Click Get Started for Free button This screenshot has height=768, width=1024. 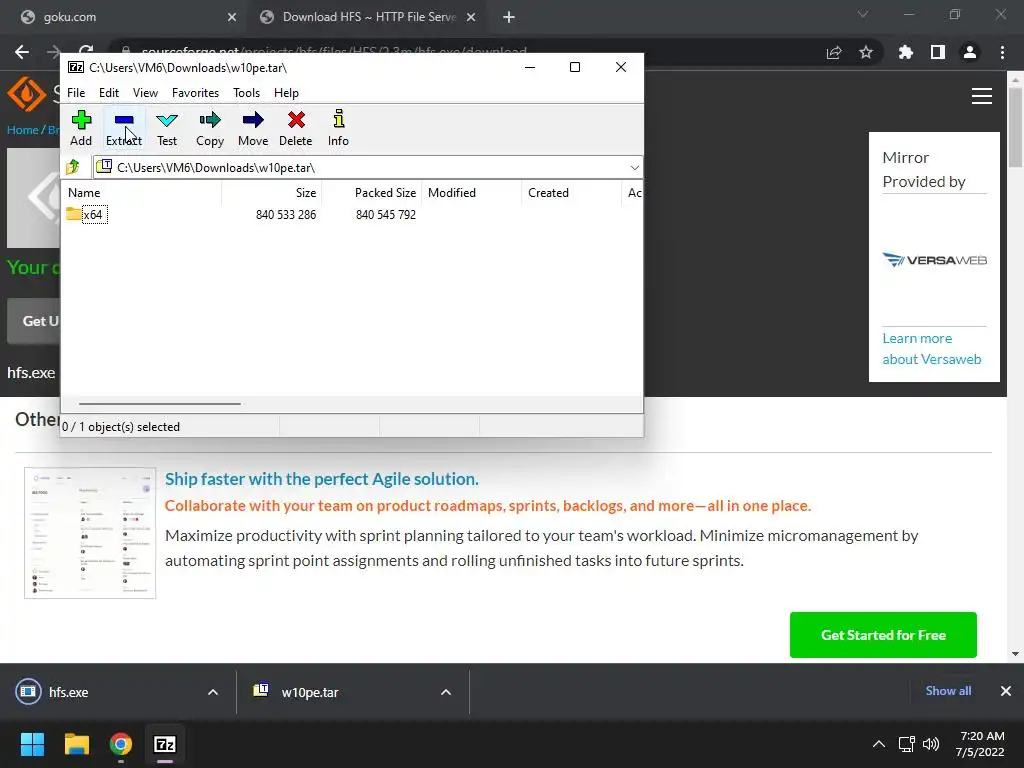pyautogui.click(x=883, y=635)
